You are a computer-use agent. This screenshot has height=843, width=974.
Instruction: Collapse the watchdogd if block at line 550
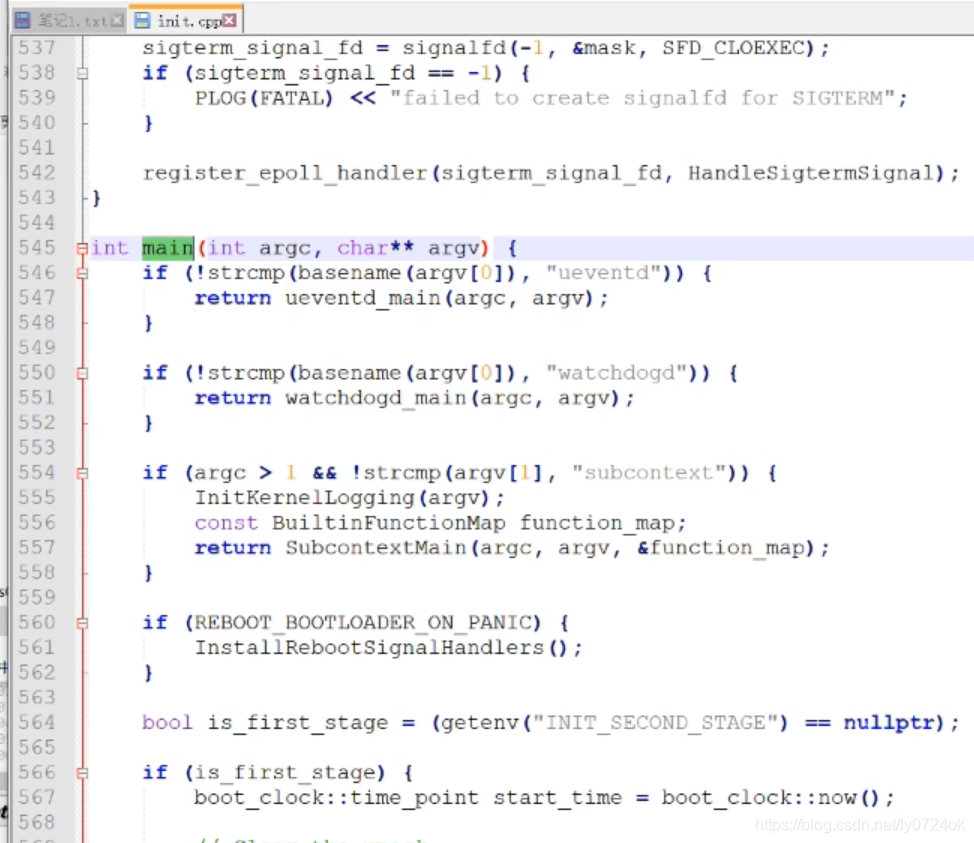82,373
